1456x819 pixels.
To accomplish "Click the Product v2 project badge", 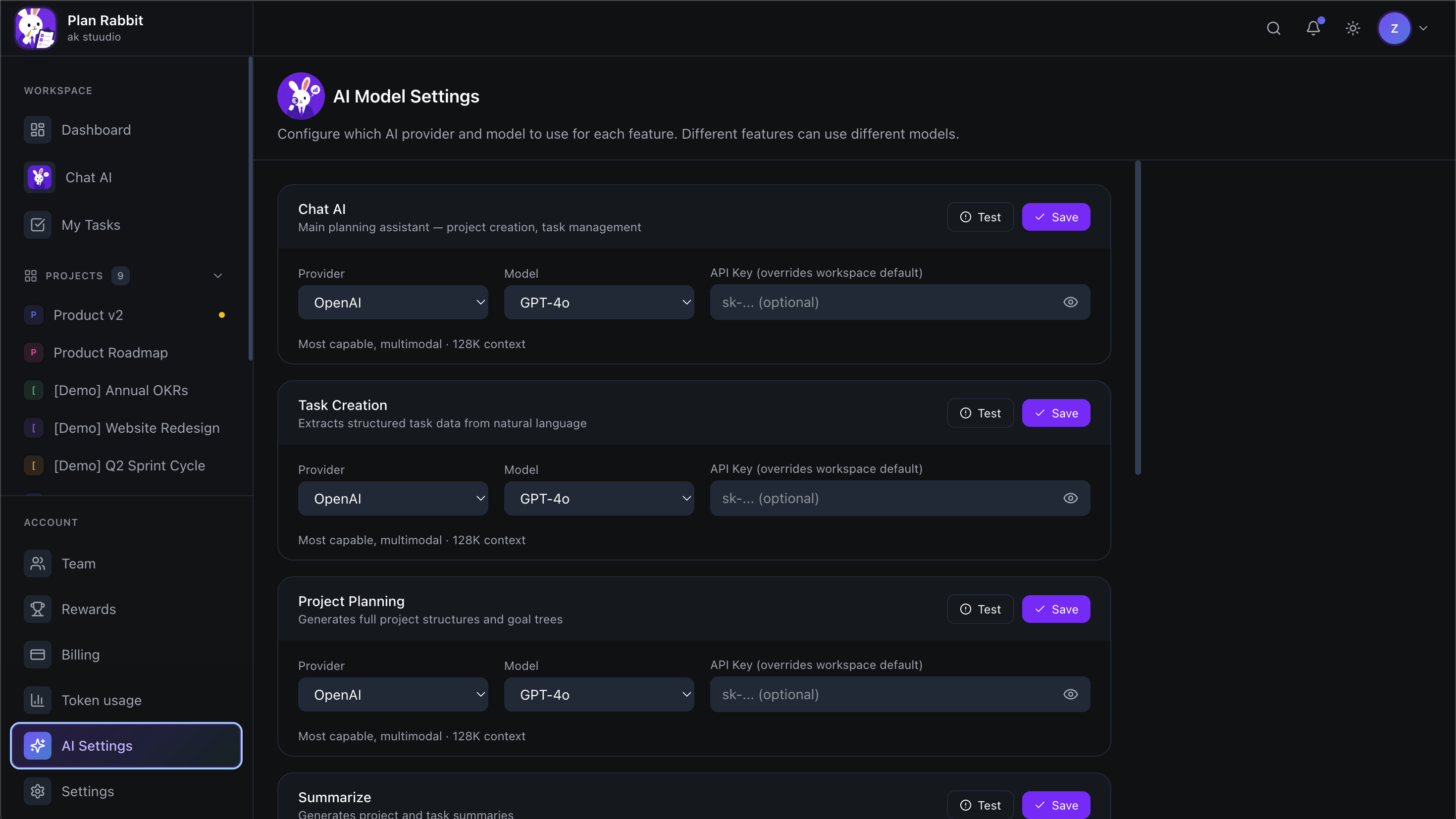I will pyautogui.click(x=33, y=315).
